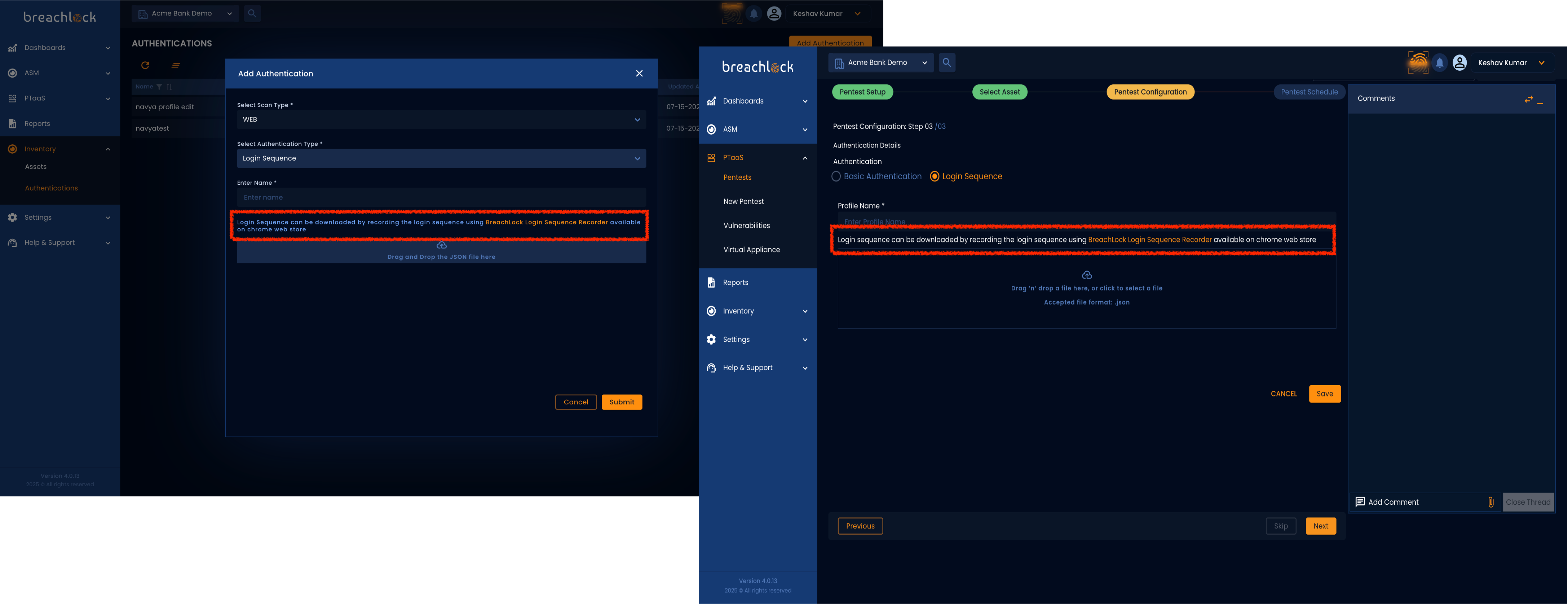The image size is (1568, 605).
Task: Click PTaaS icon in left sidebar
Action: (x=12, y=98)
